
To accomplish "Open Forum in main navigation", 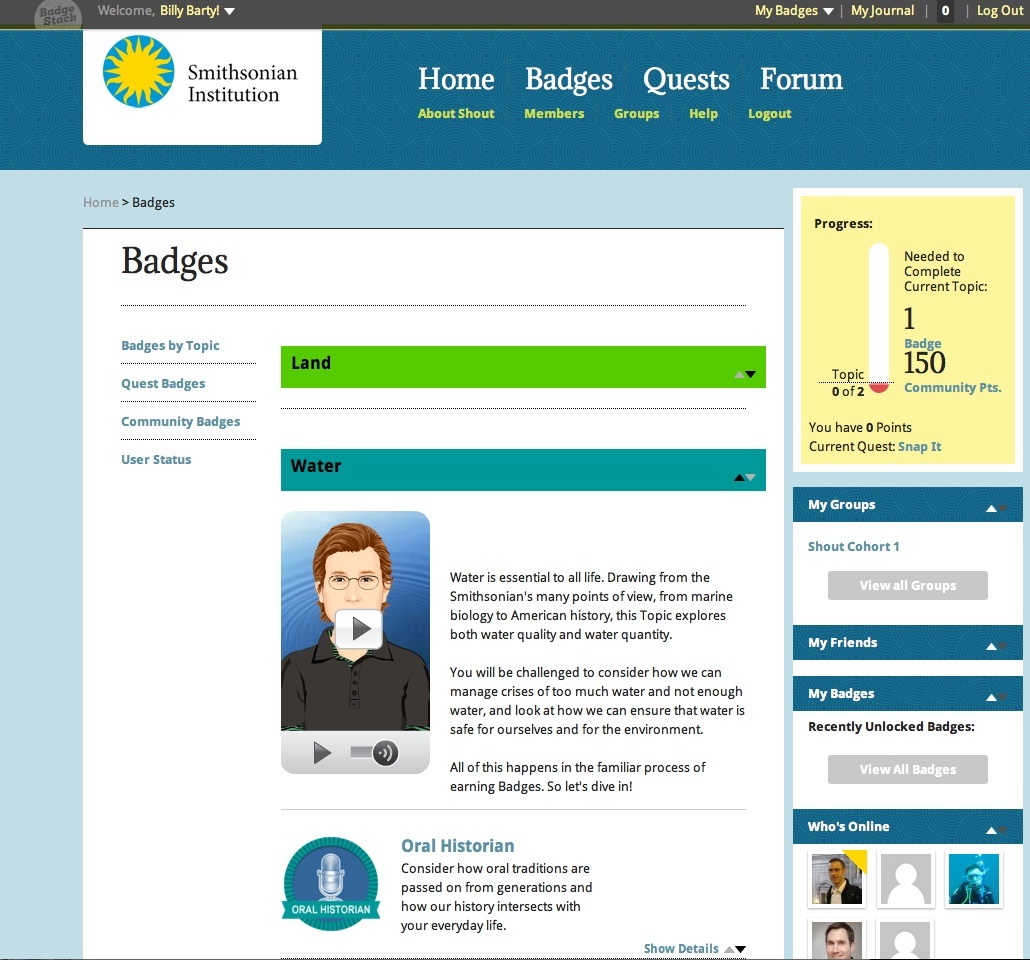I will click(801, 79).
